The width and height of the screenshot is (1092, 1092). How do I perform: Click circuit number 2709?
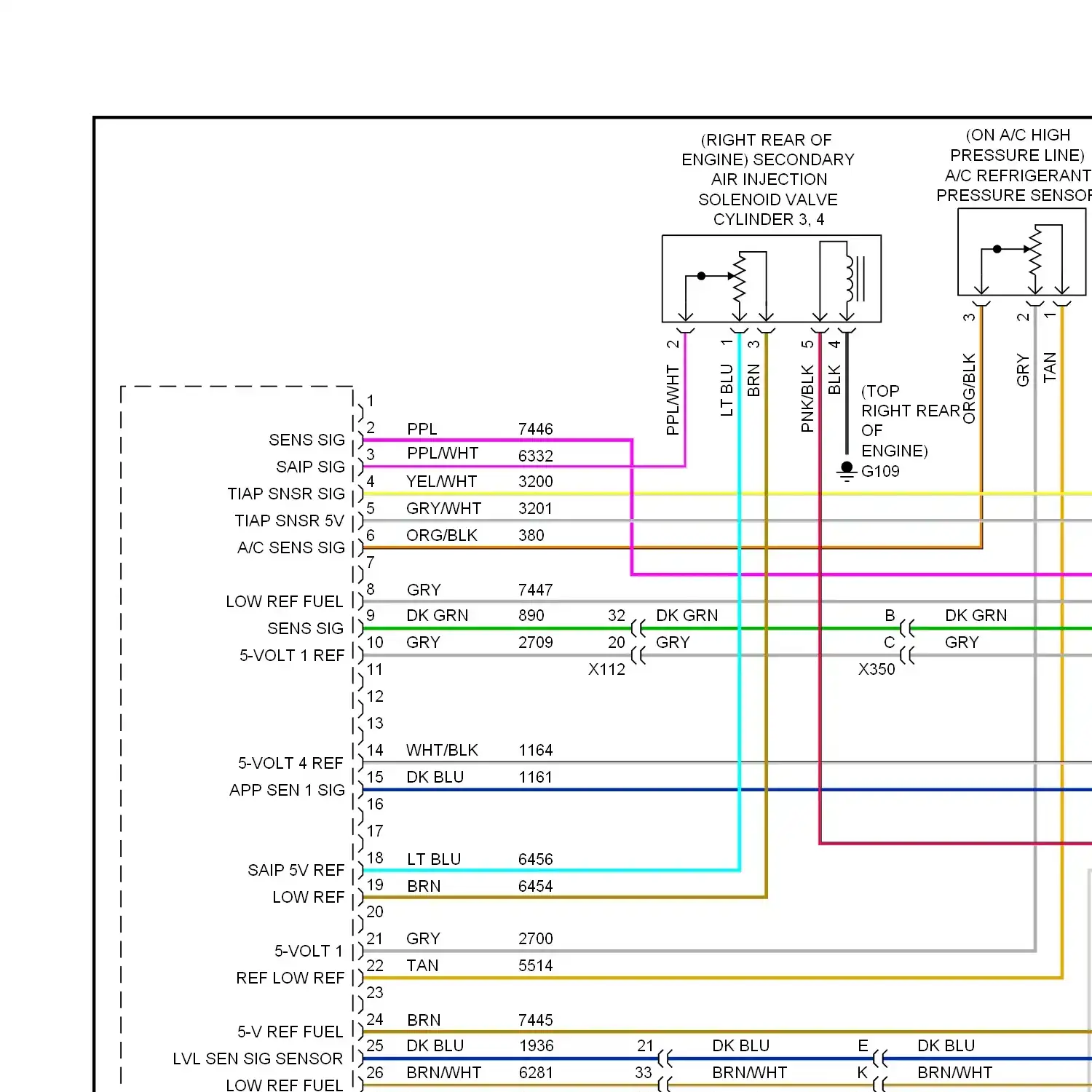pyautogui.click(x=535, y=642)
